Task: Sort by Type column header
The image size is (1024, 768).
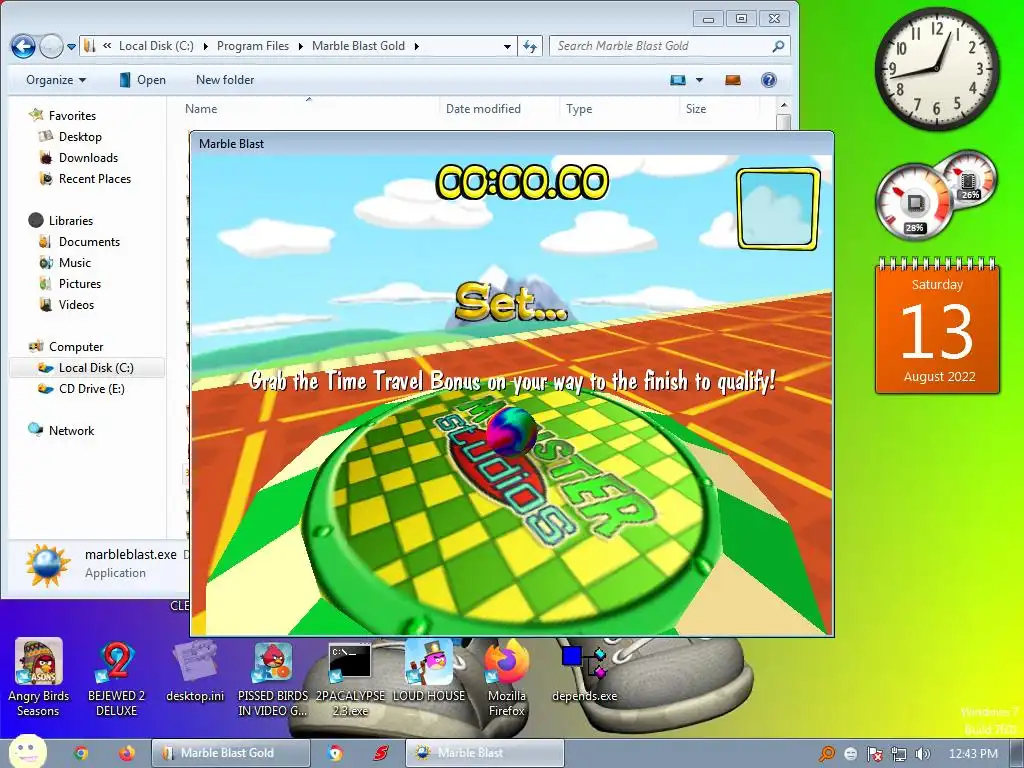Action: click(619, 109)
